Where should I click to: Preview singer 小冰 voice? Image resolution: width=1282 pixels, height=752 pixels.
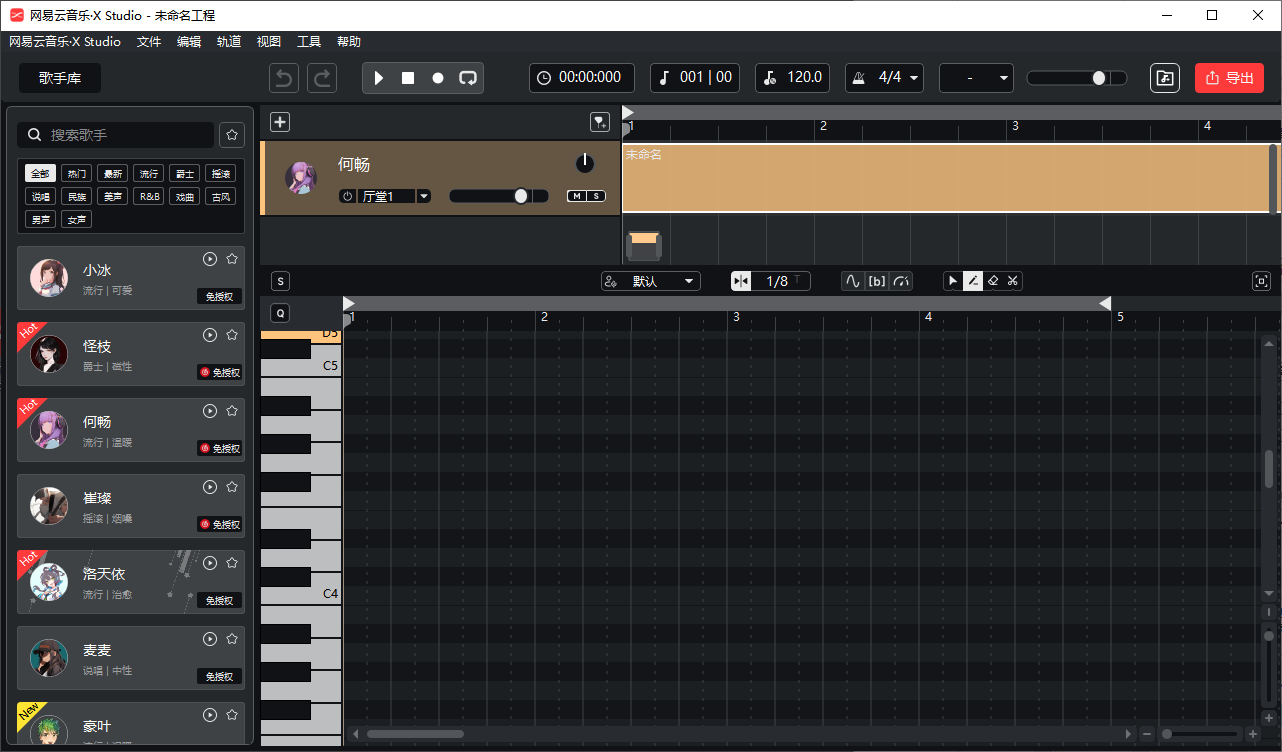(x=210, y=259)
